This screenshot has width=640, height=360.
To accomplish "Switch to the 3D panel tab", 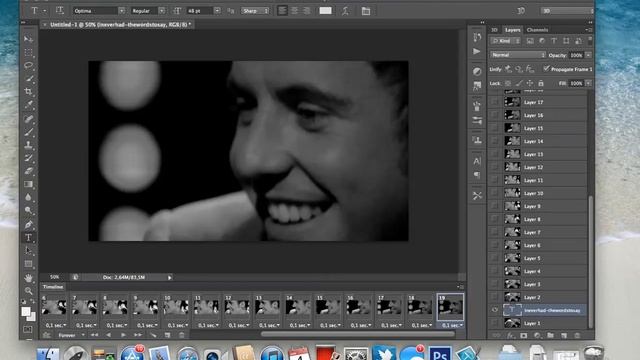I will click(494, 30).
